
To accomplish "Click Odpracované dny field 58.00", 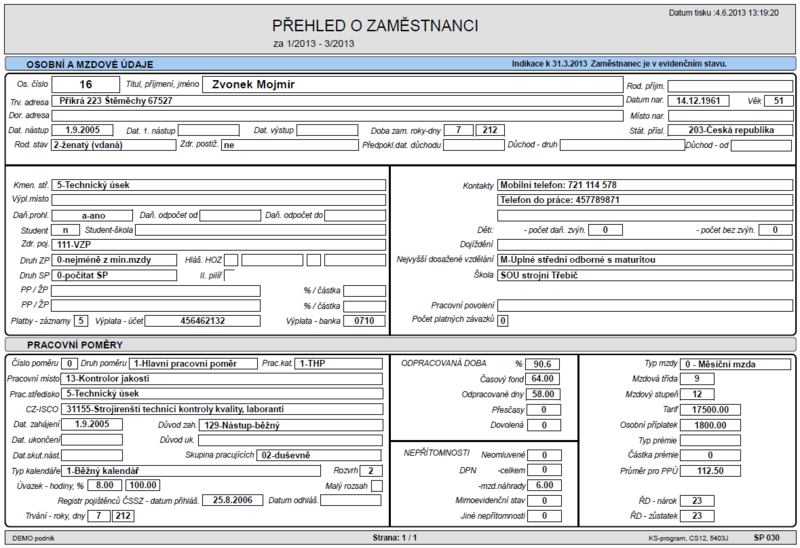I will (x=543, y=394).
